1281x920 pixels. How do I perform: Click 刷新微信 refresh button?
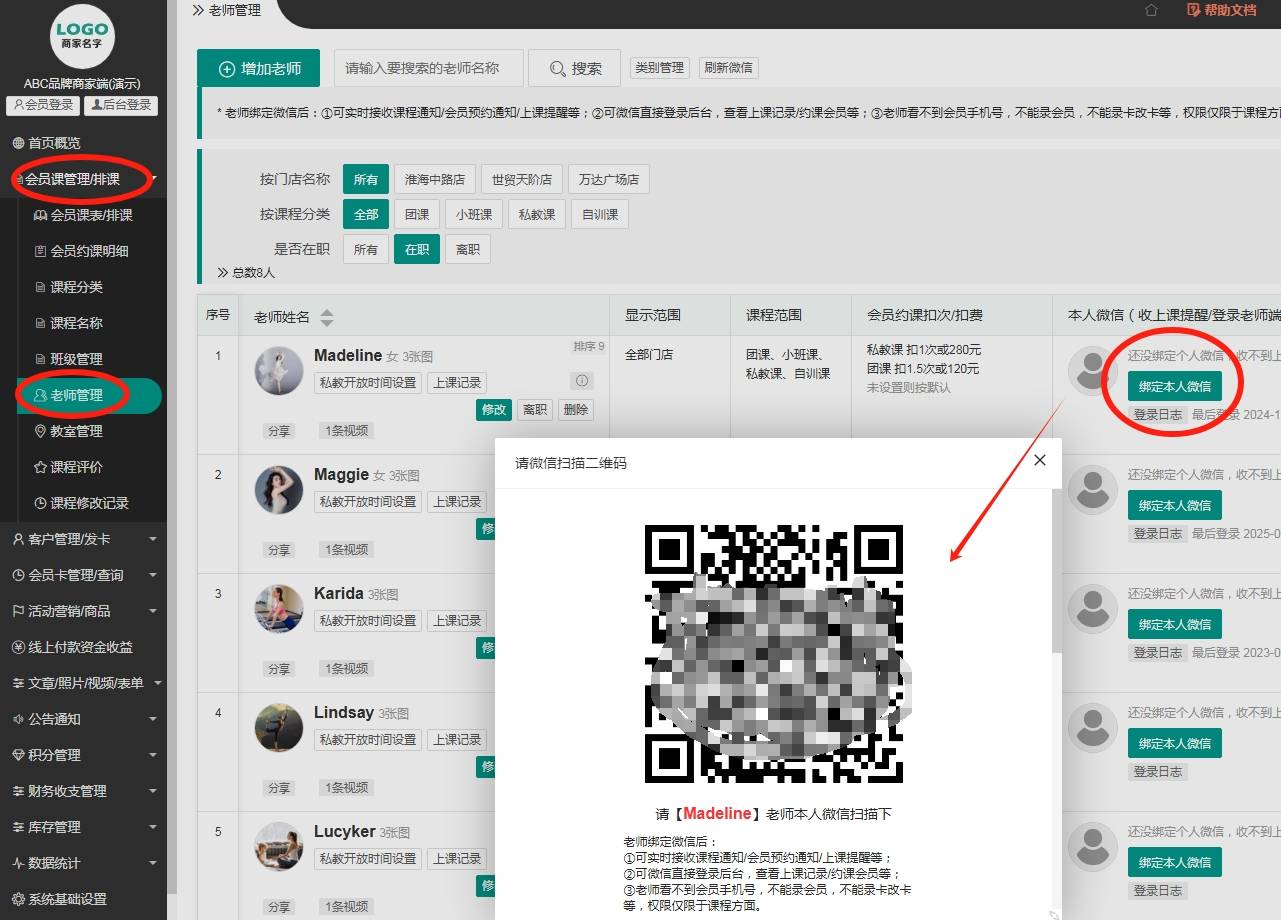coord(729,68)
